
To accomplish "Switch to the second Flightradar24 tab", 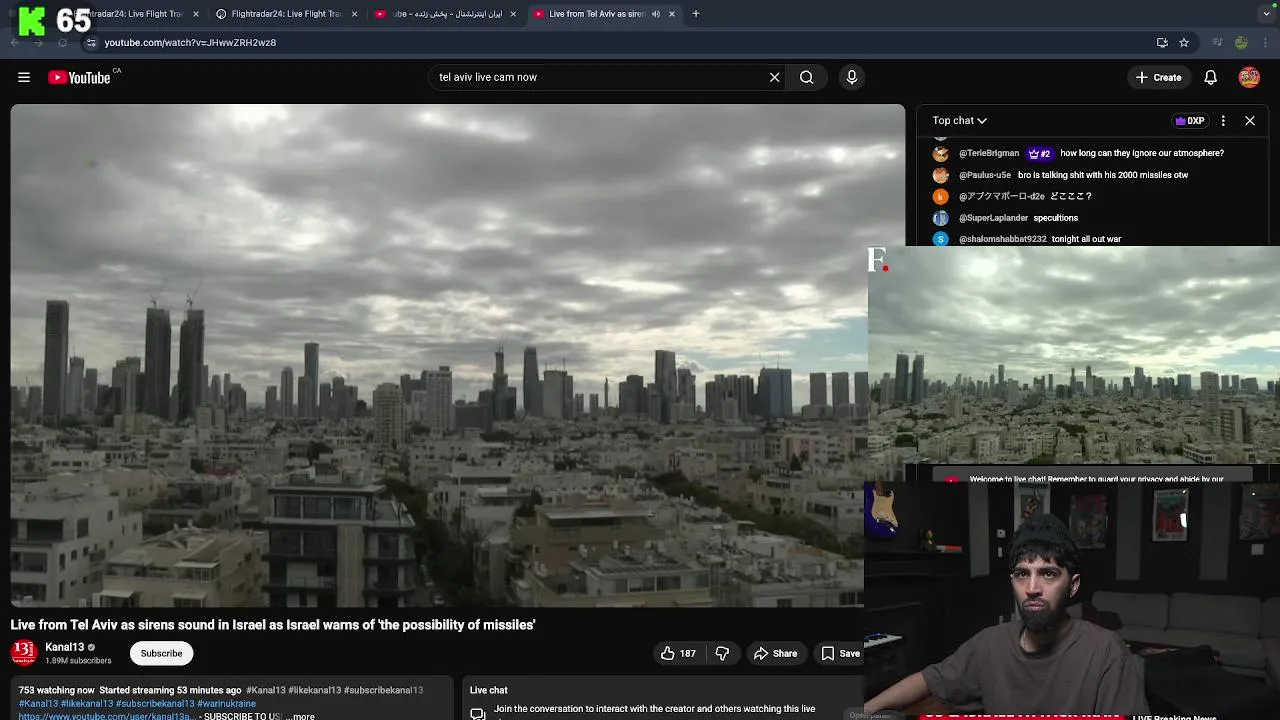I will (285, 14).
